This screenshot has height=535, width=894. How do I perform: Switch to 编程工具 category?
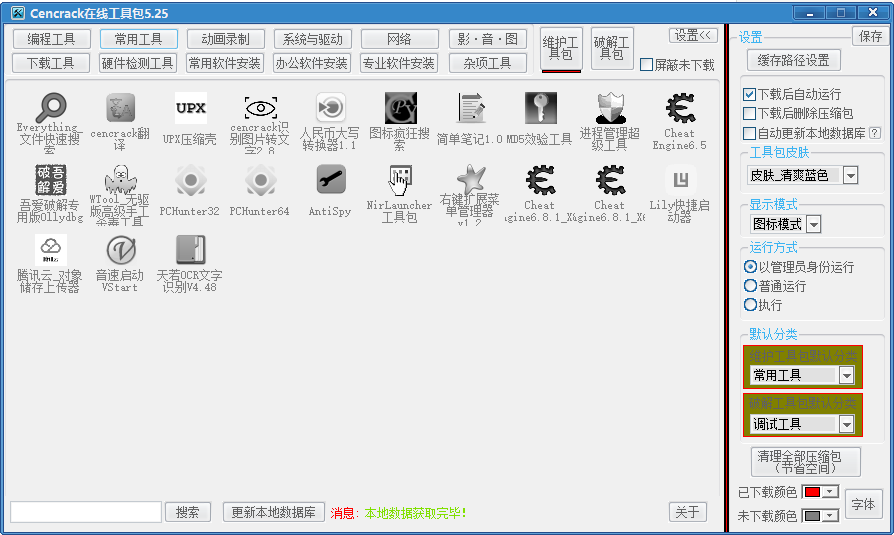(x=51, y=39)
